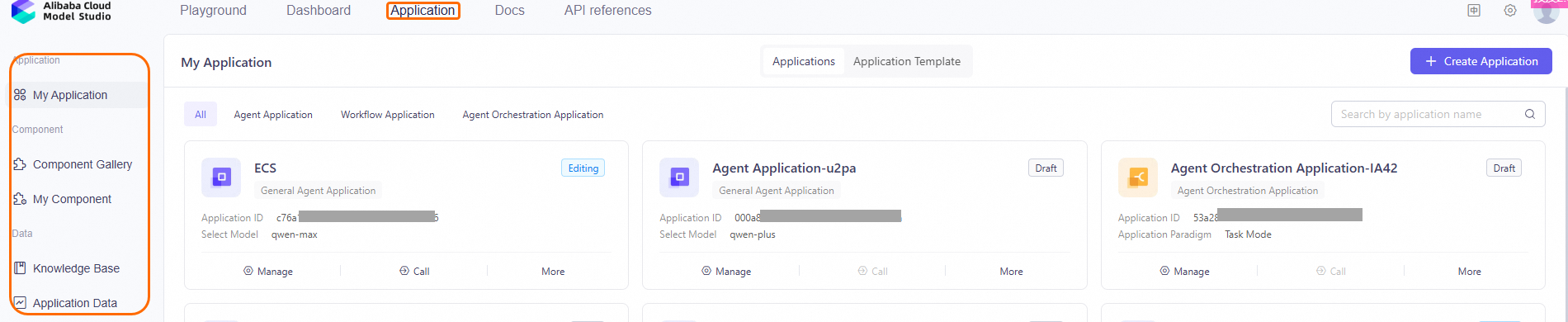Screen dimensions: 1568x322
Task: Click the My Application sidebar icon
Action: (x=20, y=95)
